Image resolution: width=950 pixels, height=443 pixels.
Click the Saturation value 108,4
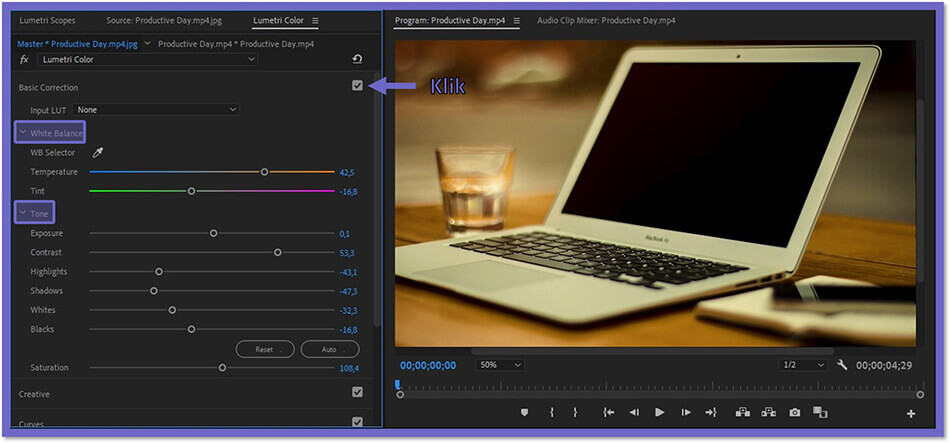point(349,368)
